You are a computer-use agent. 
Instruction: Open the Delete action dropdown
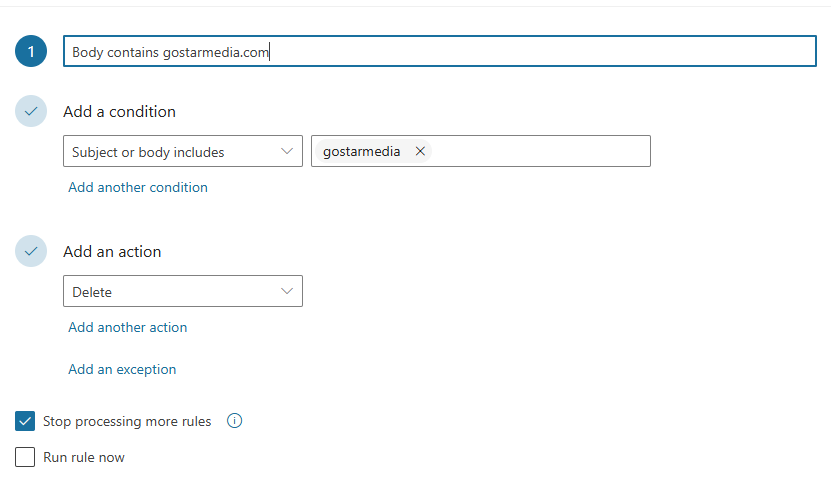tap(183, 291)
